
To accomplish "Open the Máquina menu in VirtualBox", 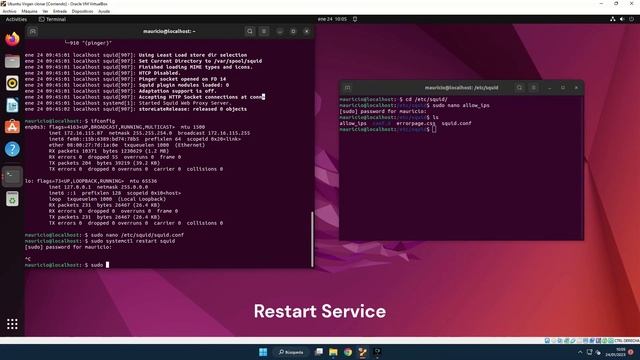I will [x=29, y=11].
